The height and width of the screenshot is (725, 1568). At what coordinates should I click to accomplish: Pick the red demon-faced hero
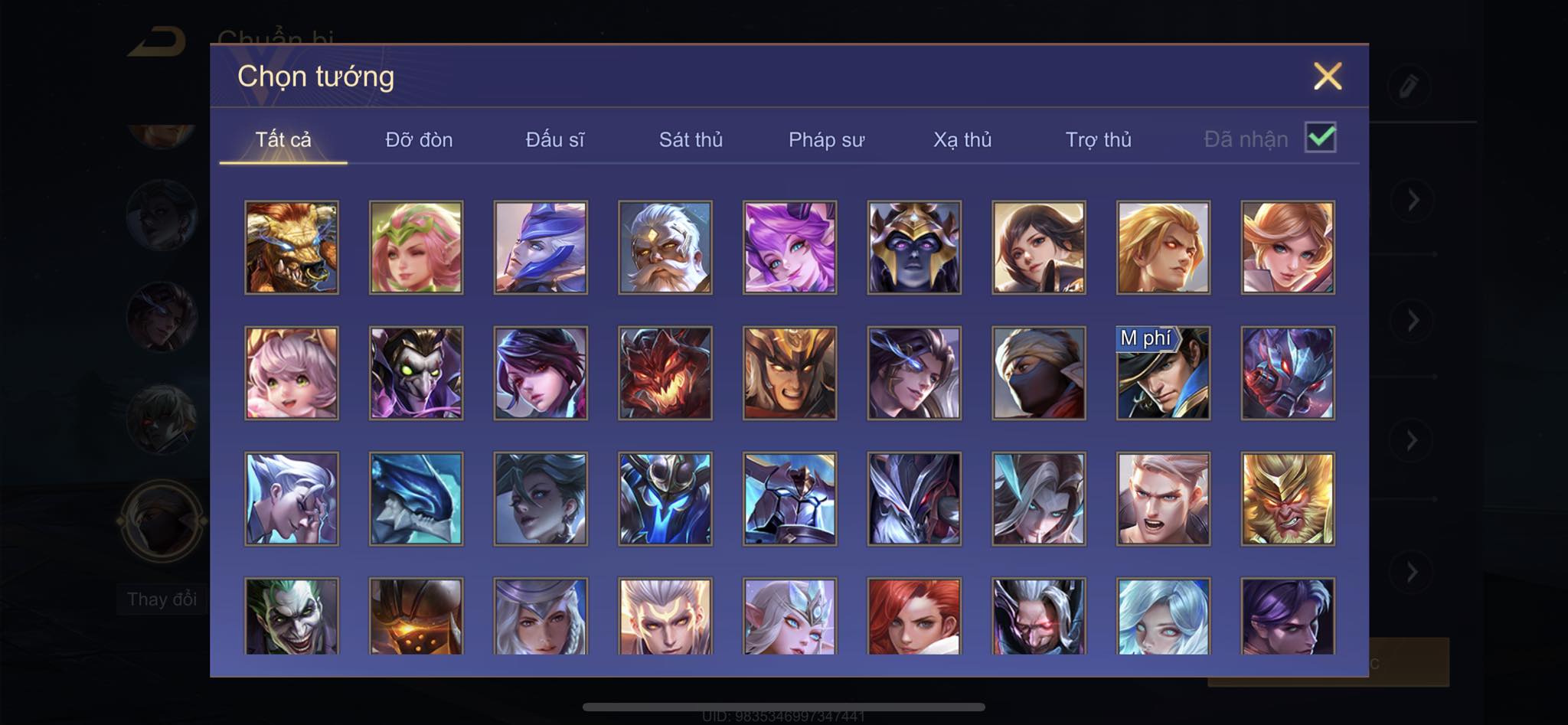pyautogui.click(x=665, y=373)
